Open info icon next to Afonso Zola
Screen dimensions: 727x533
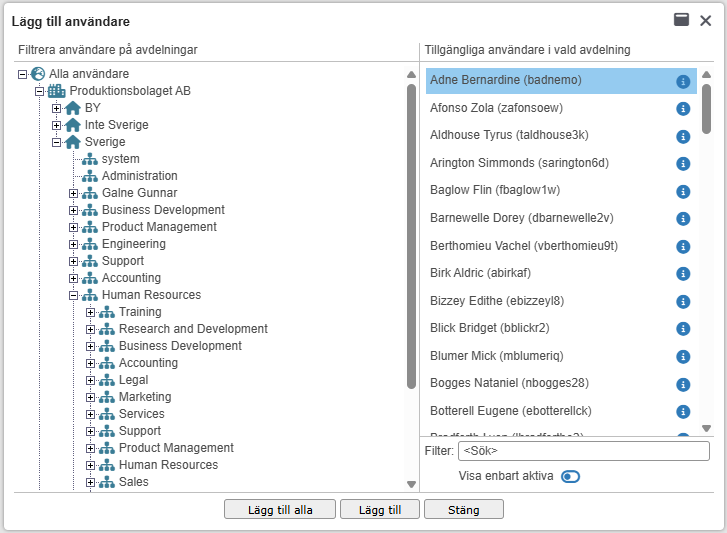click(x=684, y=109)
